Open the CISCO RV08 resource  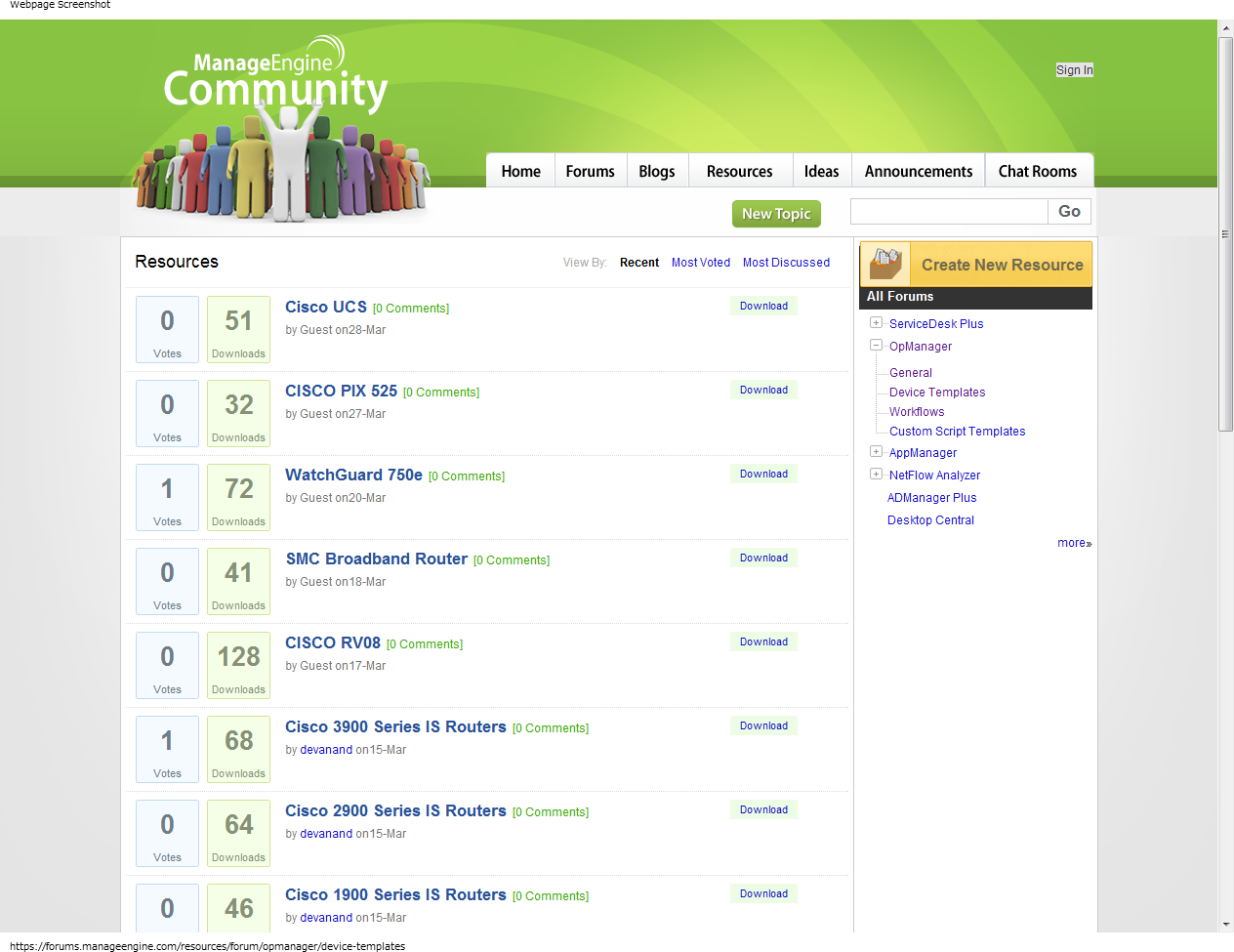tap(333, 642)
